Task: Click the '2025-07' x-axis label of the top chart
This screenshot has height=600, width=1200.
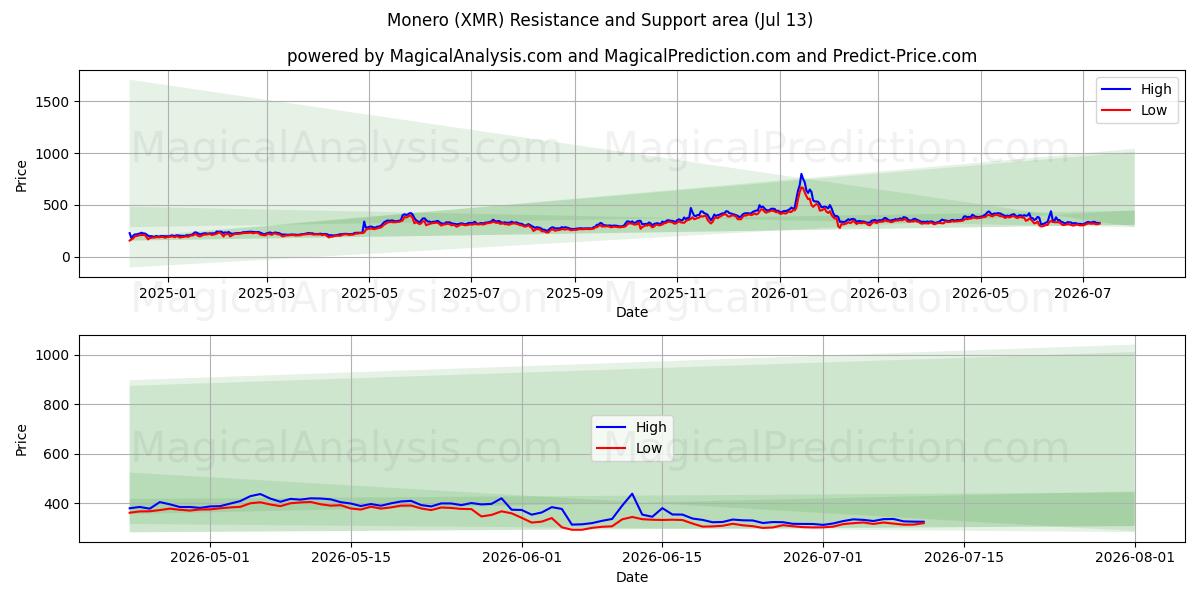Action: coord(471,294)
